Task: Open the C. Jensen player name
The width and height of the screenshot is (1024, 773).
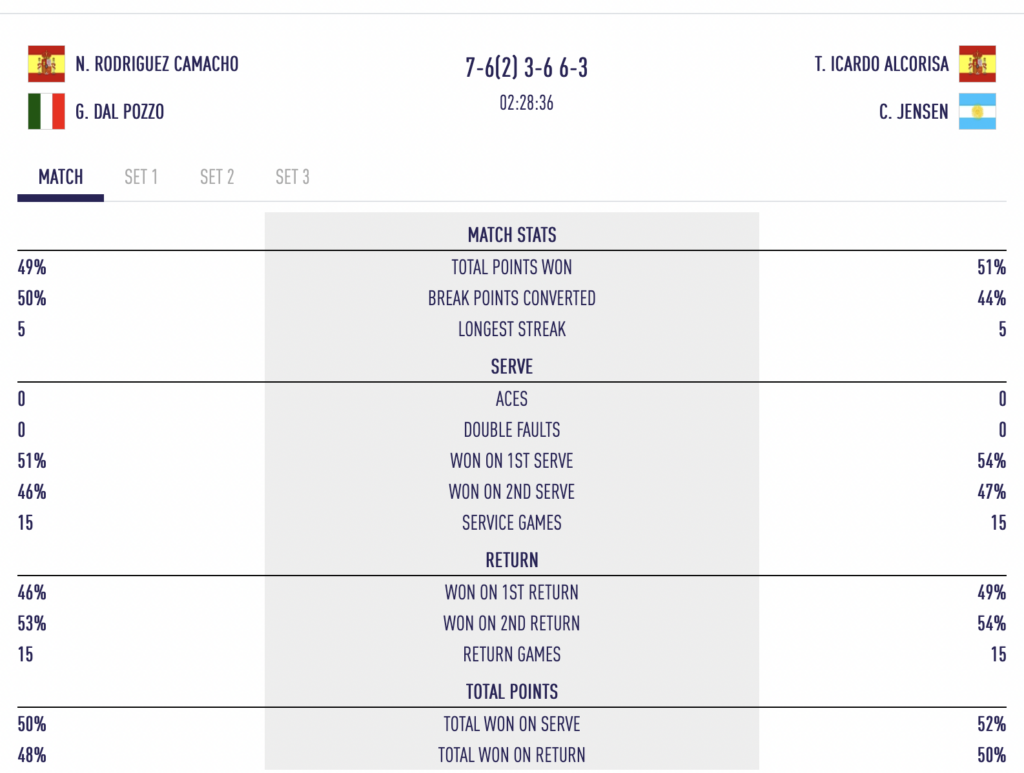Action: (914, 111)
